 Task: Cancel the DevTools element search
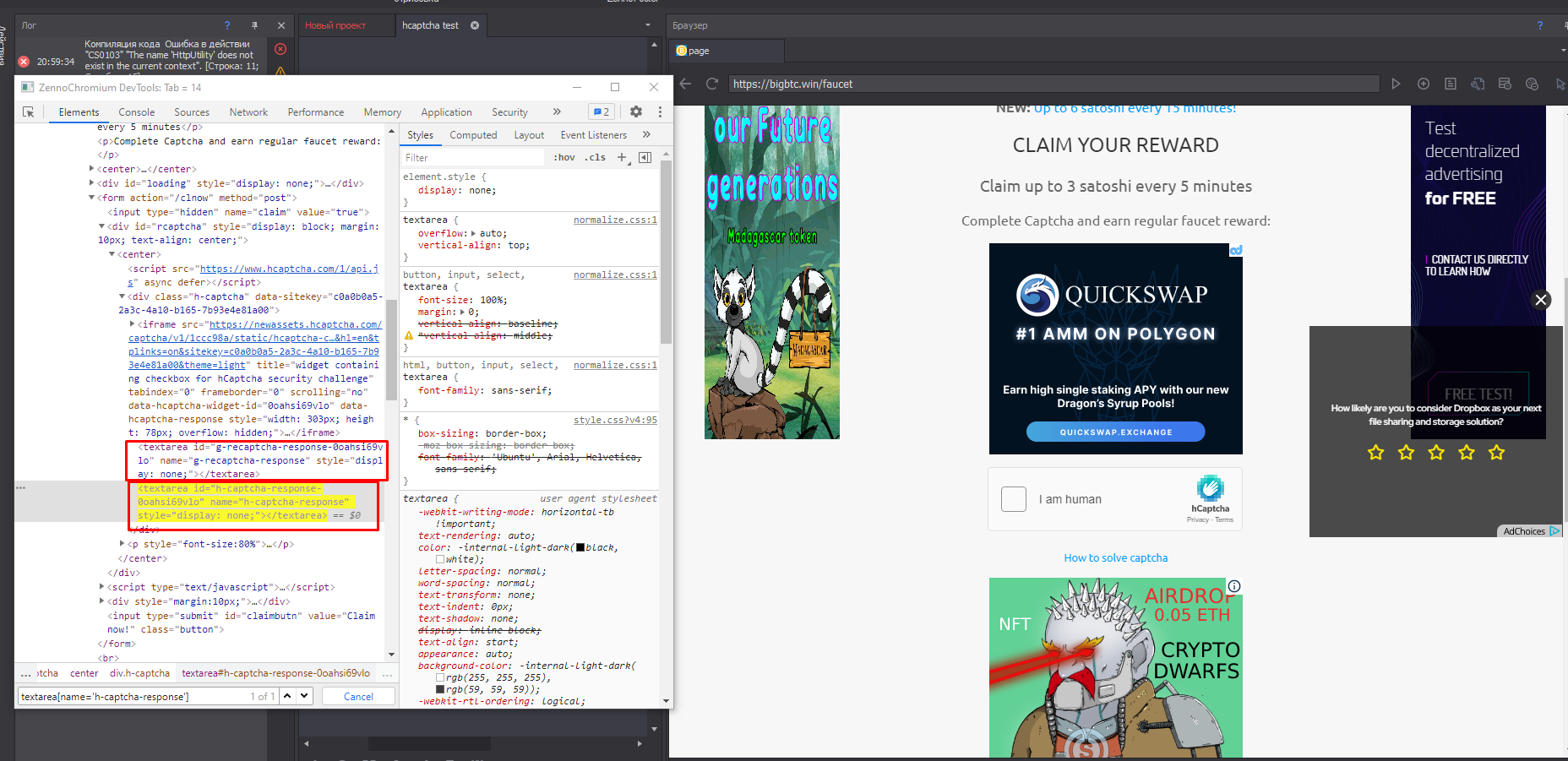tap(358, 697)
